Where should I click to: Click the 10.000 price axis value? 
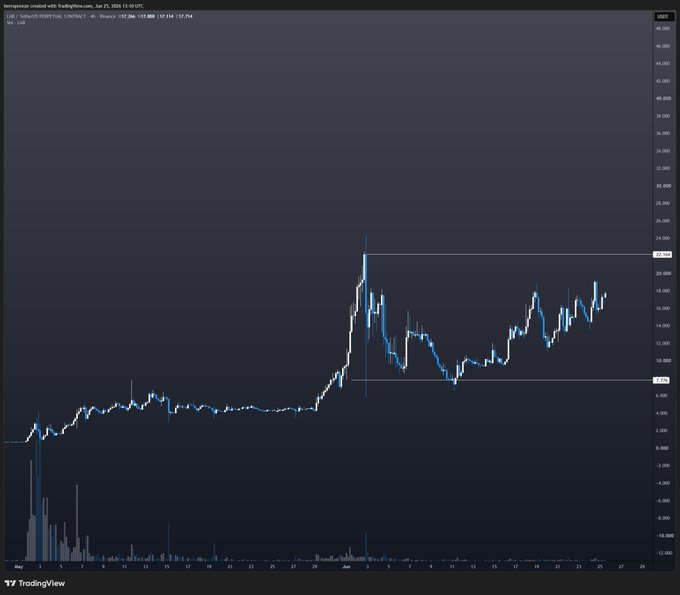coord(663,360)
